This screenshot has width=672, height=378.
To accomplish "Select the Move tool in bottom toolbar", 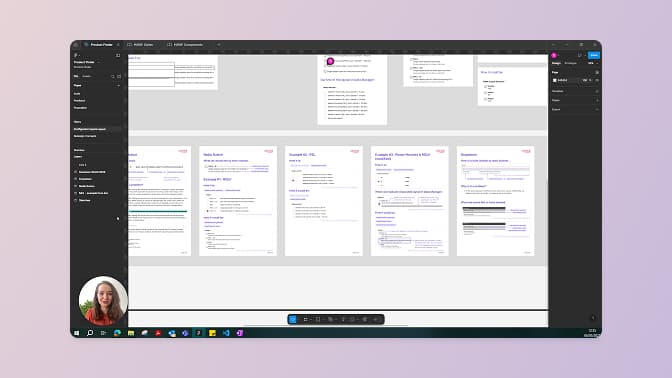I will 293,319.
